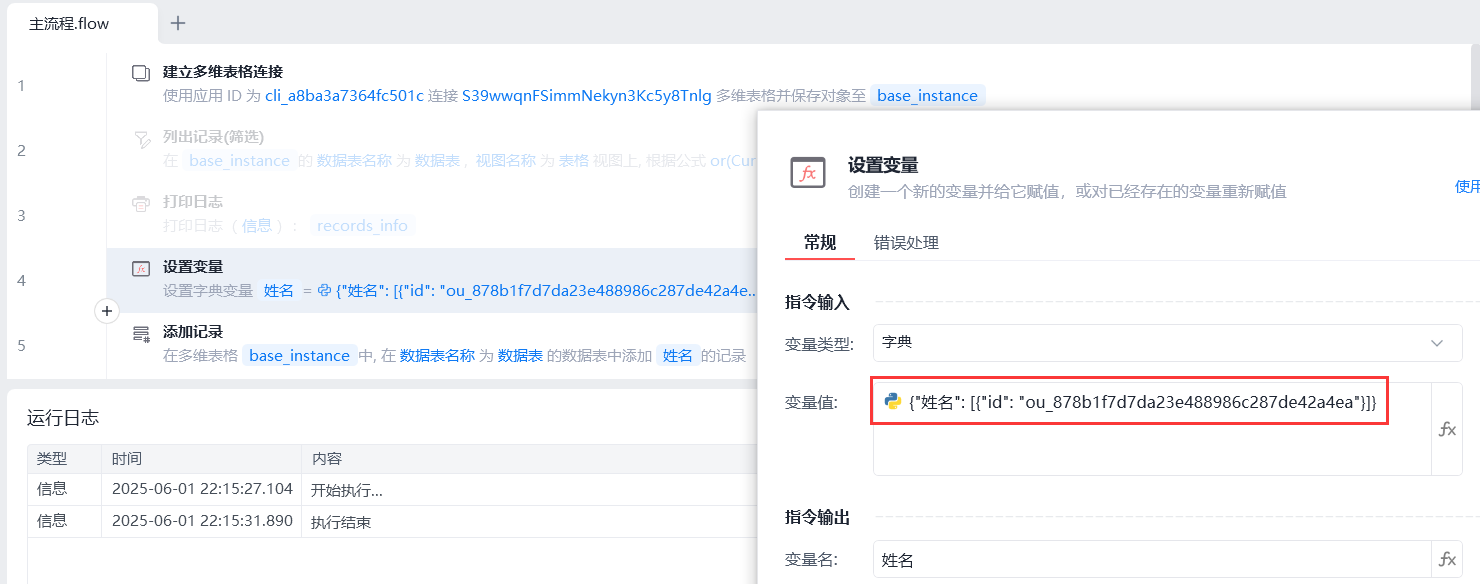Viewport: 1480px width, 584px height.
Task: Add a new flow tab with plus
Action: click(x=178, y=23)
